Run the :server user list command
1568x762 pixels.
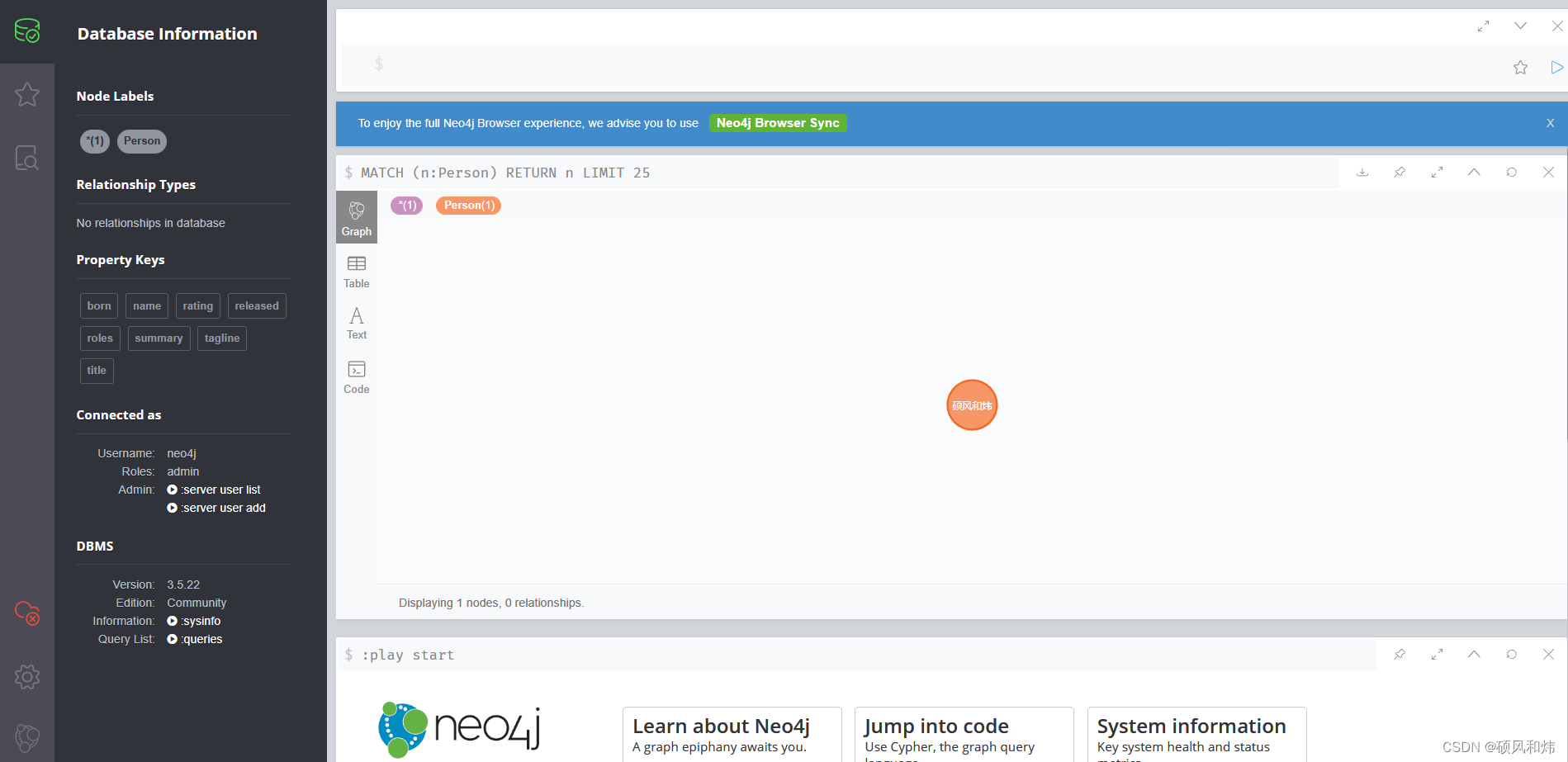pos(214,490)
